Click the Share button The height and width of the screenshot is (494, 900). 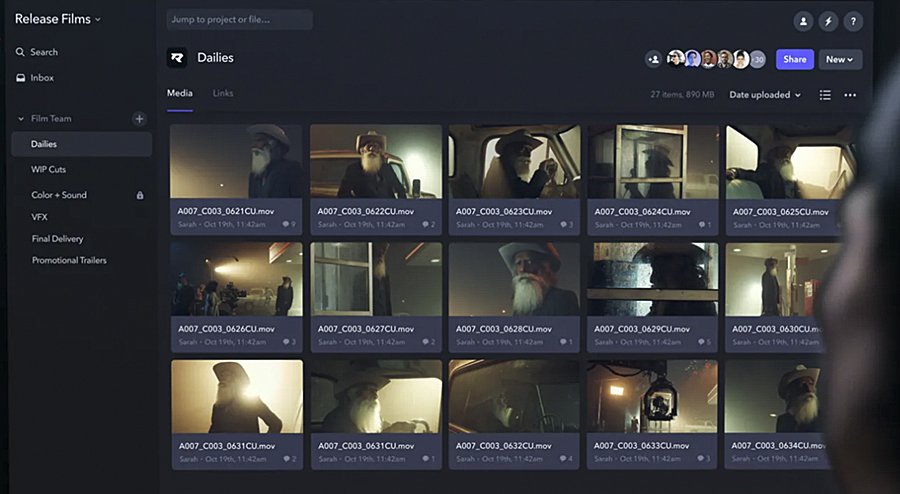point(794,59)
